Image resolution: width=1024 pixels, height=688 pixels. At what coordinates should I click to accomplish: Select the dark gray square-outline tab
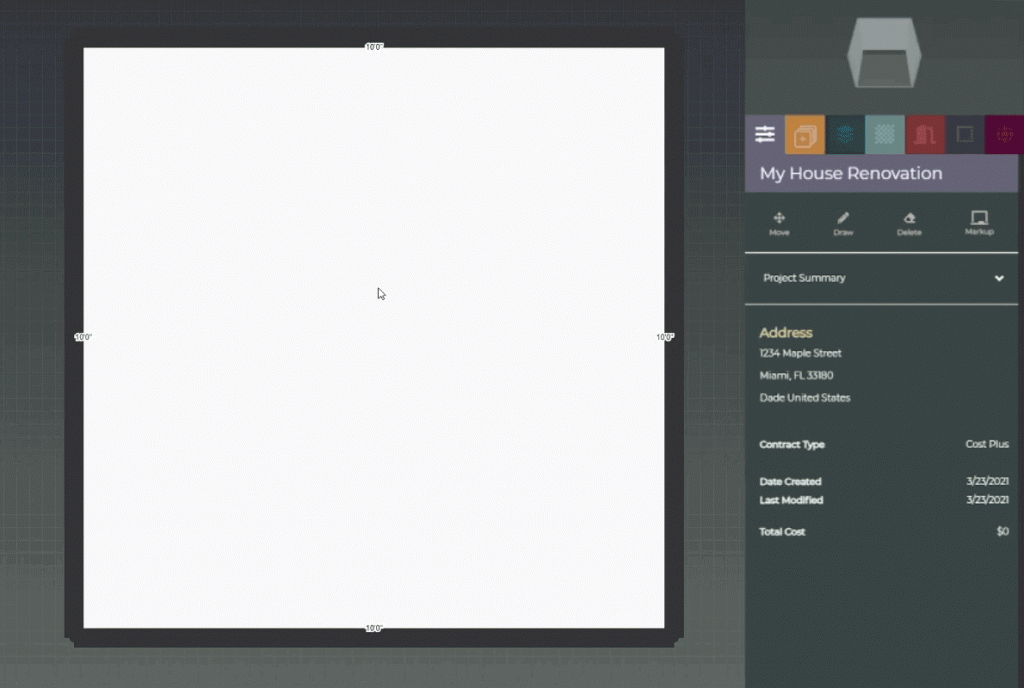[x=965, y=134]
